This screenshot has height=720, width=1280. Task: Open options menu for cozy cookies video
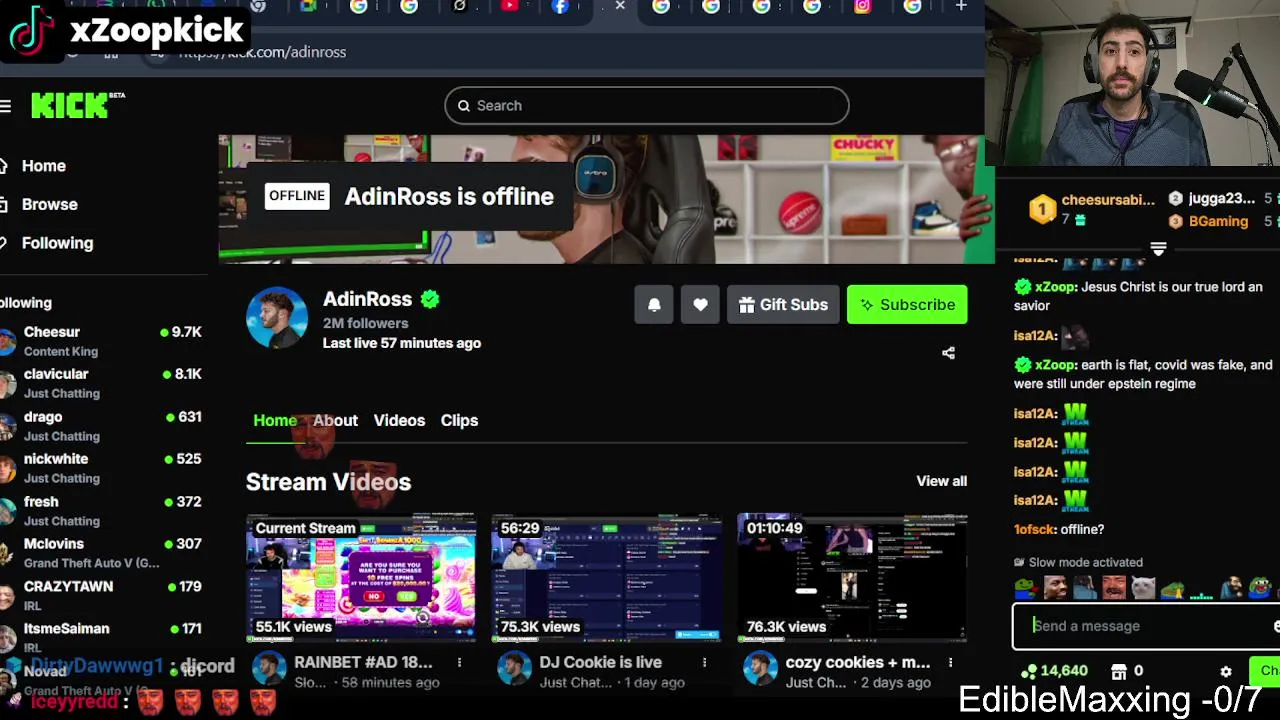[950, 662]
